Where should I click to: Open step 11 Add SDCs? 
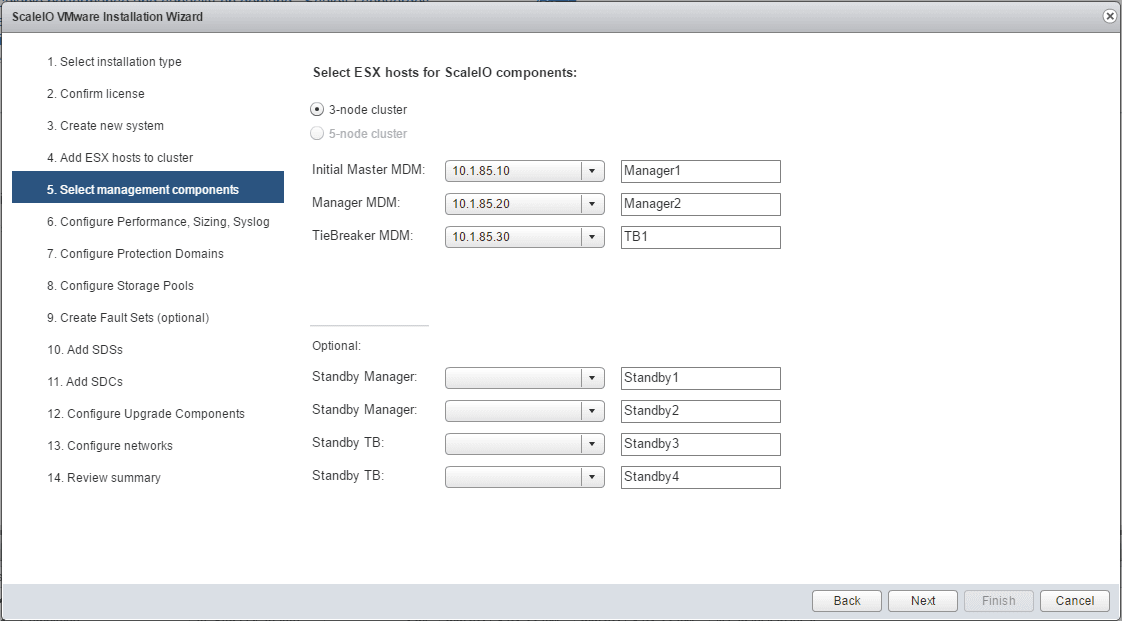85,381
